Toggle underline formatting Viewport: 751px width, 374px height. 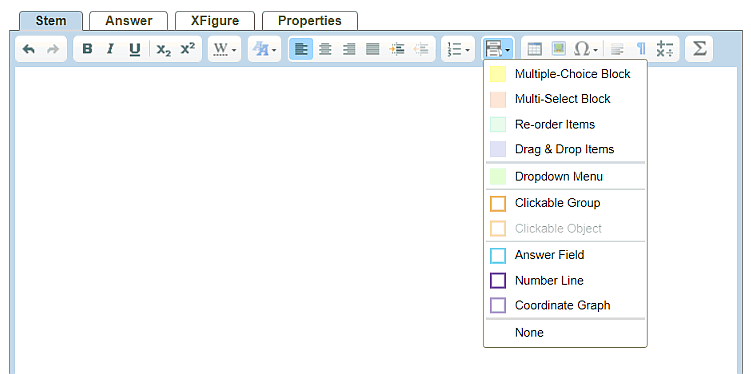[135, 49]
